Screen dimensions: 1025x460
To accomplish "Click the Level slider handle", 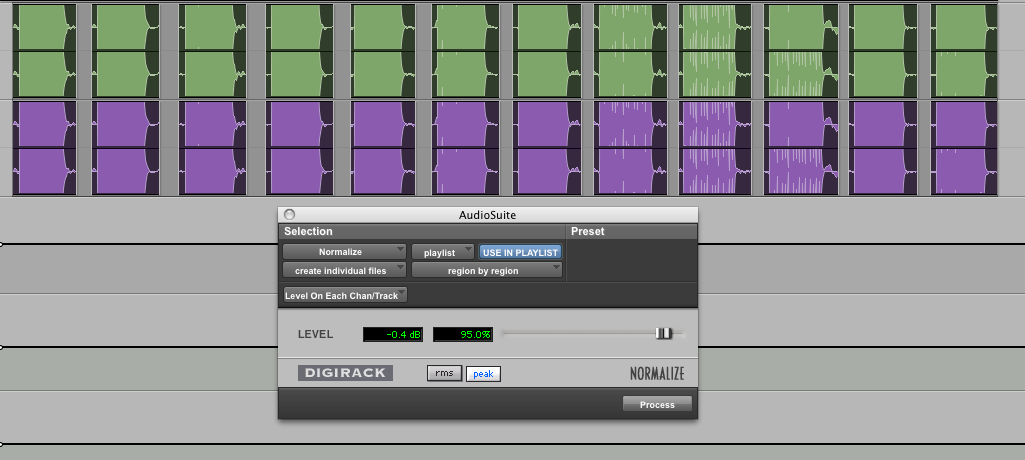I will click(x=664, y=333).
